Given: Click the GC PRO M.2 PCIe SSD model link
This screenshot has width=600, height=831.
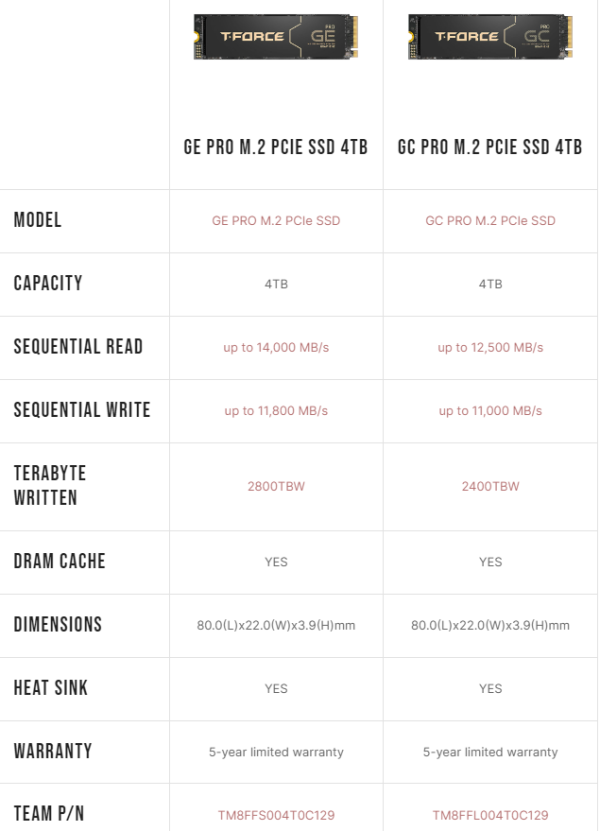Looking at the screenshot, I should click(490, 220).
